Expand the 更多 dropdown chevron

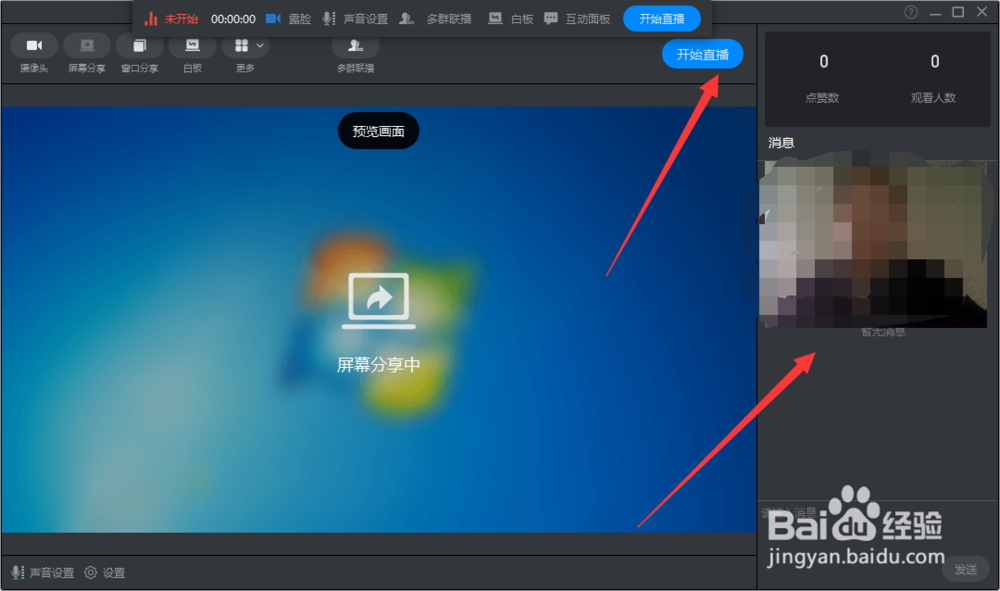pyautogui.click(x=260, y=45)
